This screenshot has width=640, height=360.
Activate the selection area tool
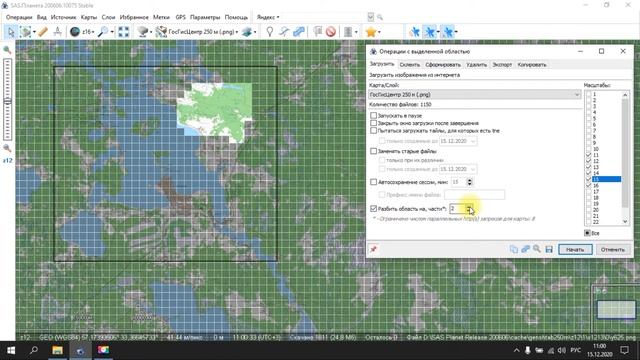pos(25,32)
